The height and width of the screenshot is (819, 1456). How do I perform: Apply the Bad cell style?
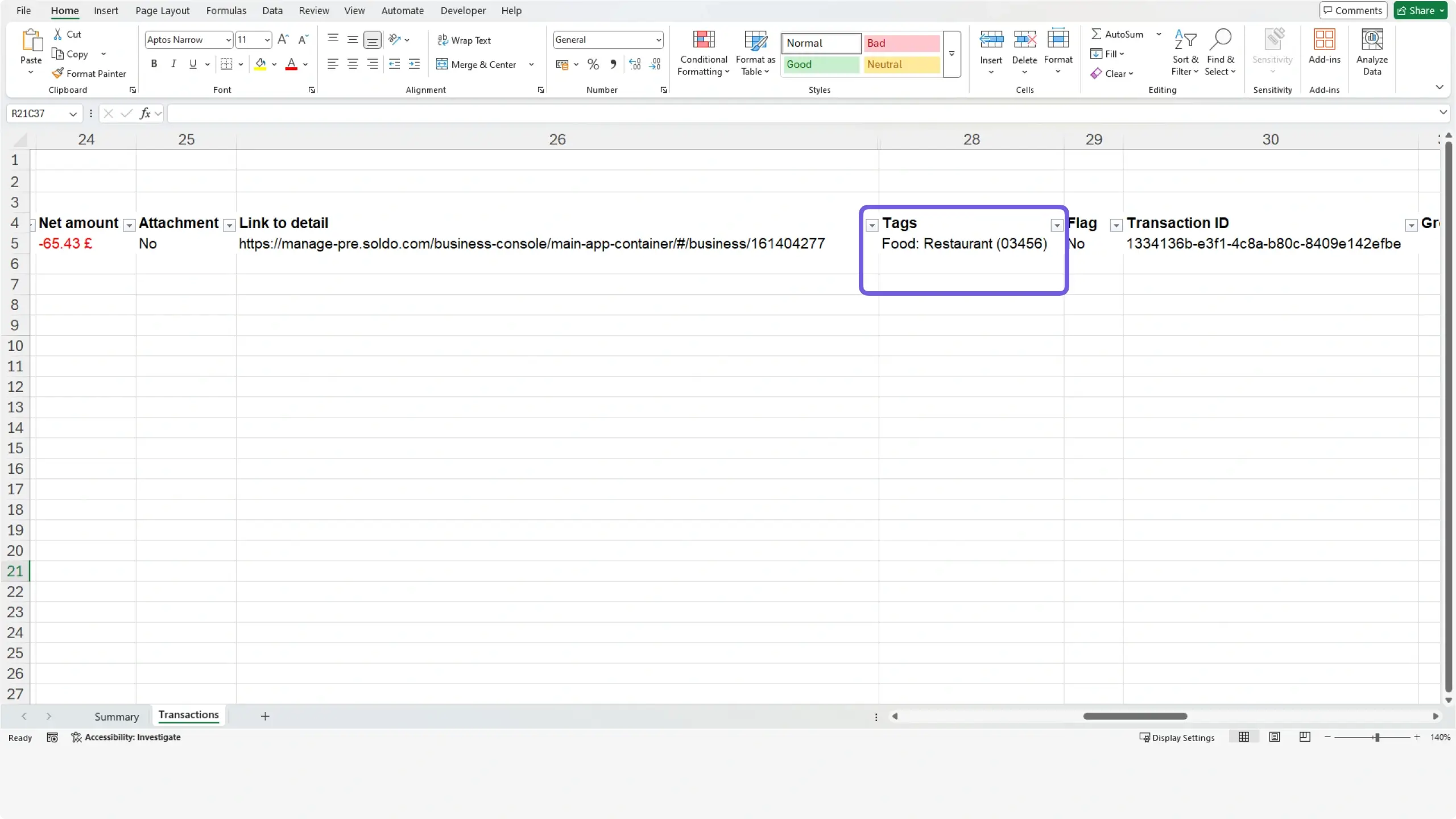pos(901,43)
